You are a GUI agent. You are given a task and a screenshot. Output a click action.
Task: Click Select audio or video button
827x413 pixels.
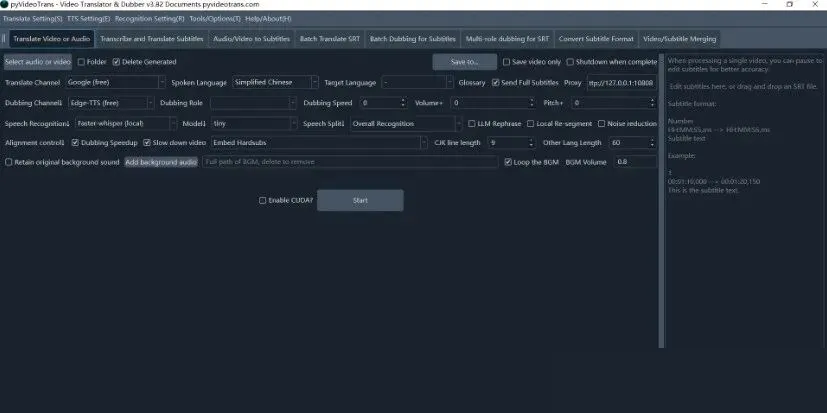(38, 62)
